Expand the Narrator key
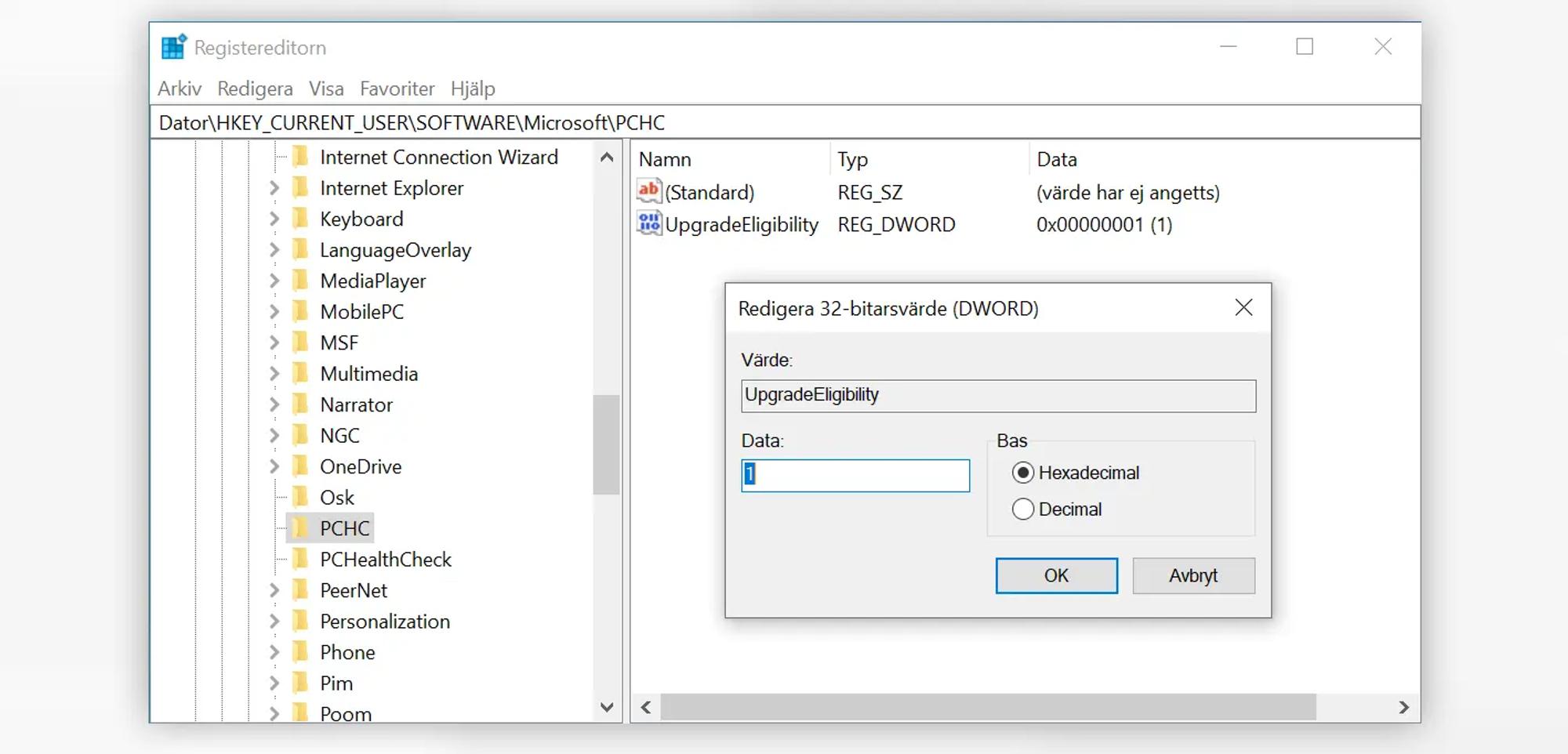The image size is (1568, 754). tap(274, 404)
